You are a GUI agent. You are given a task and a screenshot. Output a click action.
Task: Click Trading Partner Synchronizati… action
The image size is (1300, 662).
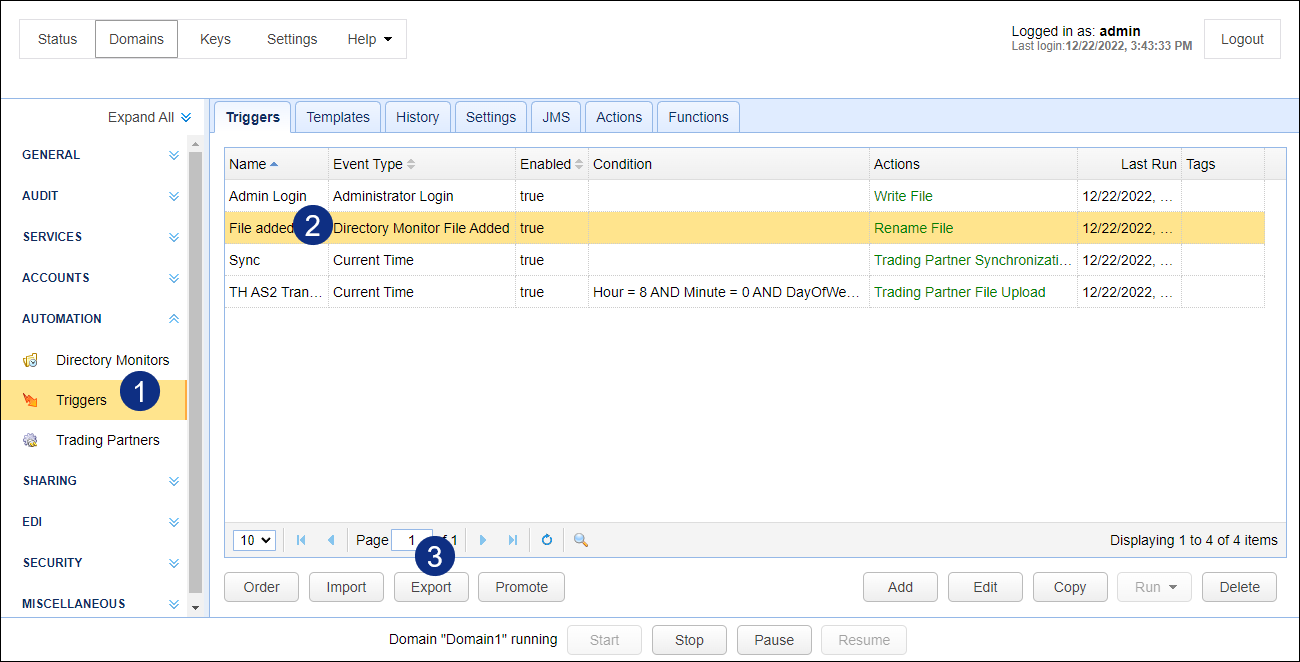point(973,260)
